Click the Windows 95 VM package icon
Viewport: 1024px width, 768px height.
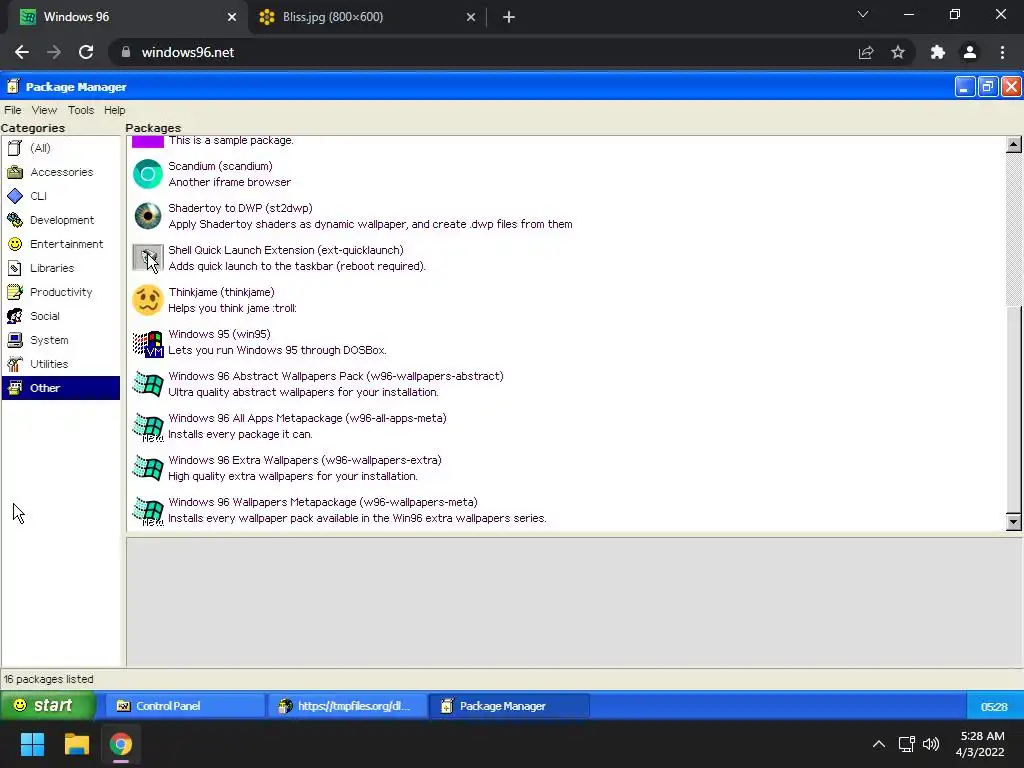click(x=148, y=342)
